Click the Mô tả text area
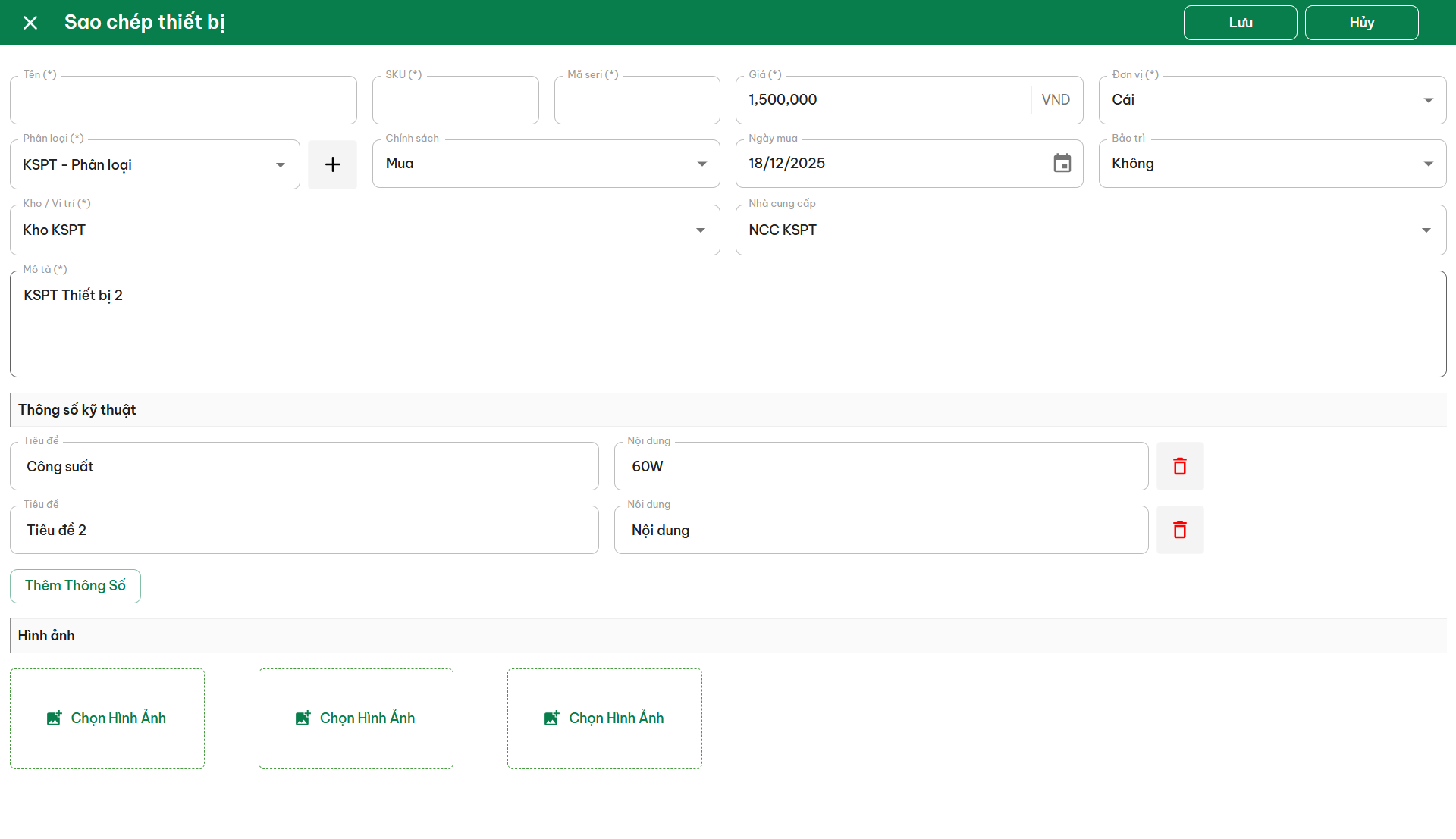This screenshot has height=839, width=1456. (x=728, y=326)
